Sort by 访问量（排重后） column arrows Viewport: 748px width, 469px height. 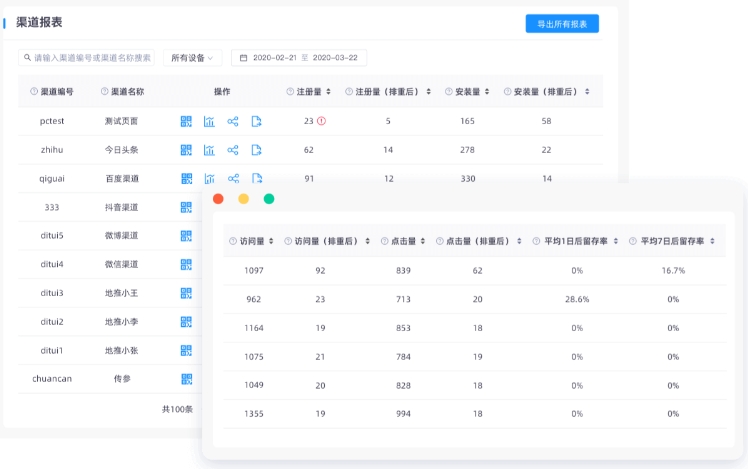[367, 241]
